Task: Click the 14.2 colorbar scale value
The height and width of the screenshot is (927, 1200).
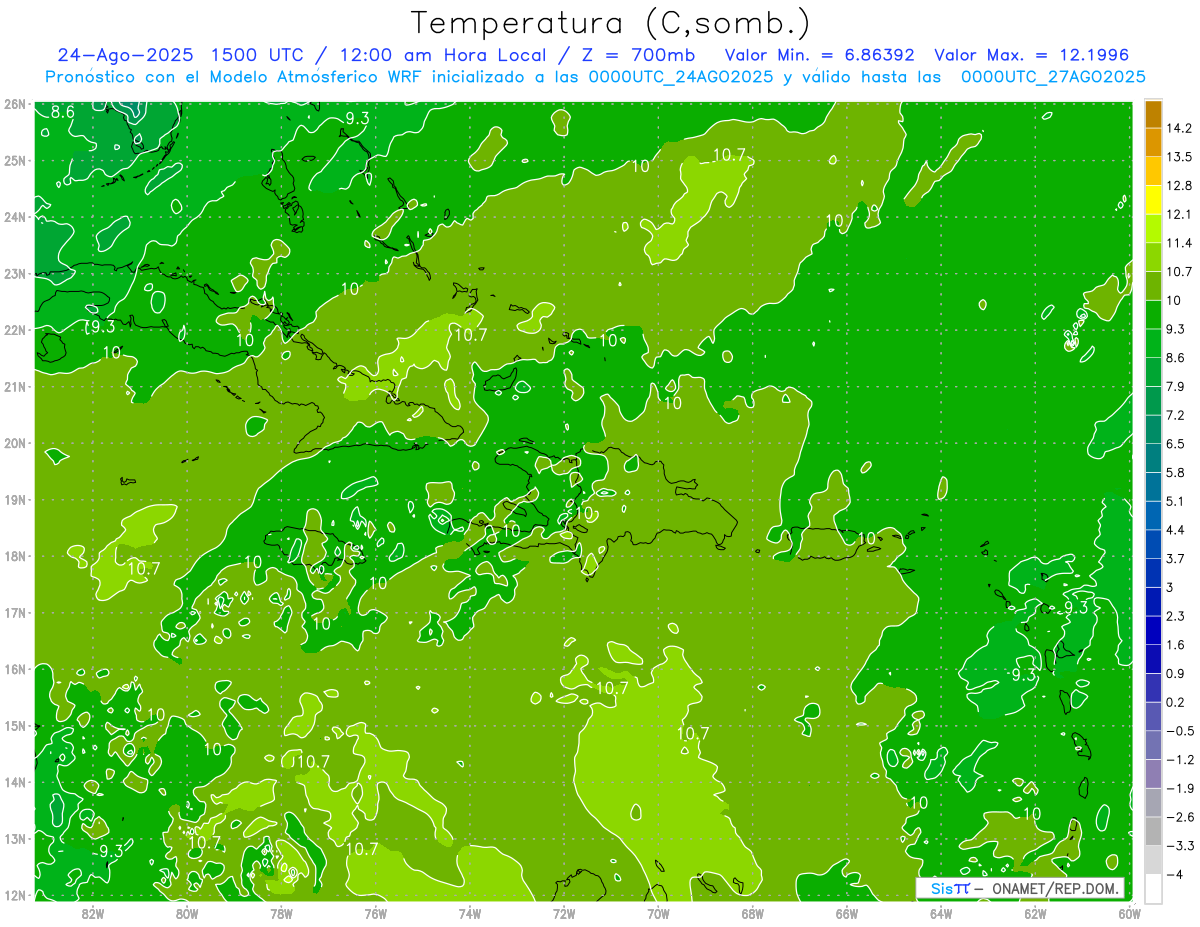Action: pyautogui.click(x=1179, y=128)
